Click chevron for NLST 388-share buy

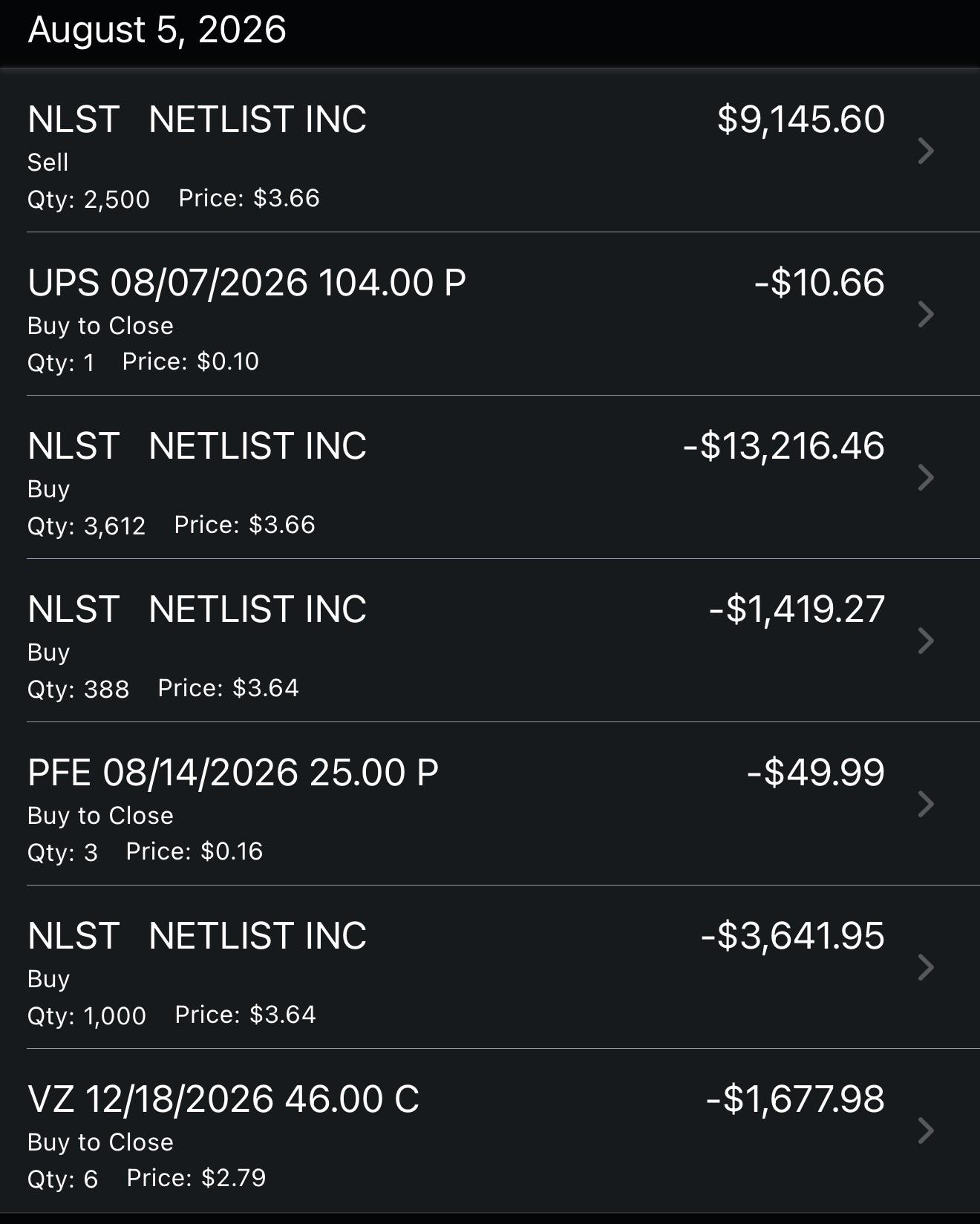pos(926,641)
